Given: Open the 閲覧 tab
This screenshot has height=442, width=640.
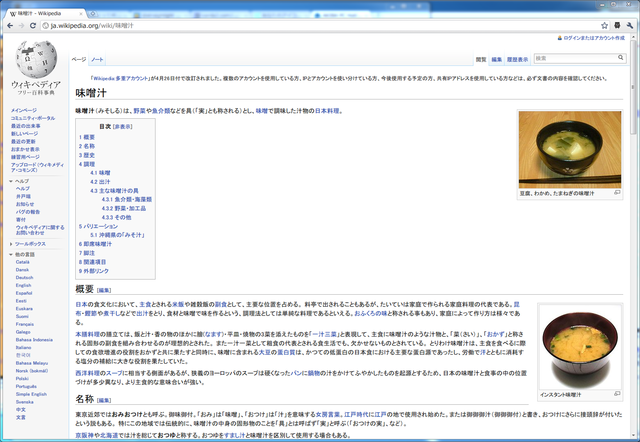Looking at the screenshot, I should tap(481, 60).
